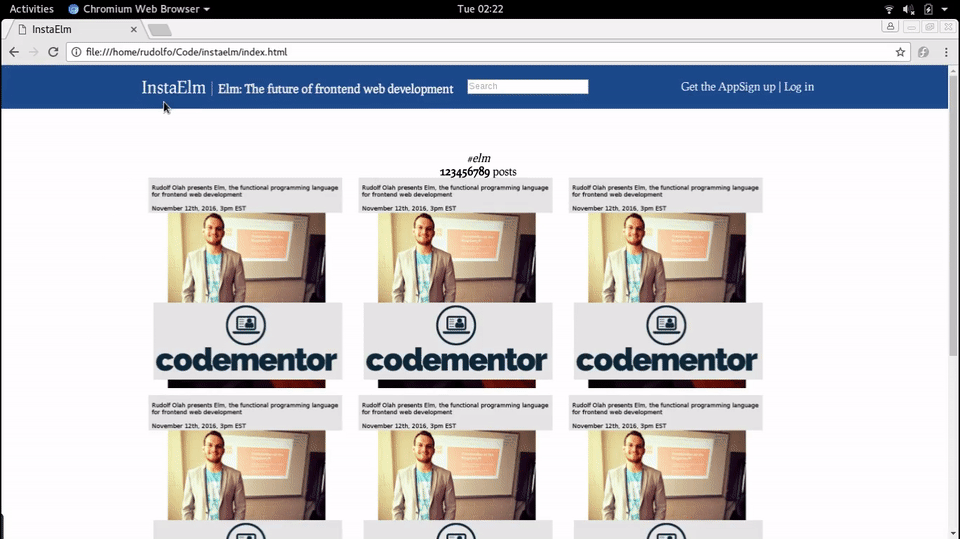View site information icon in address bar
Viewport: 960px width, 539px height.
76,52
